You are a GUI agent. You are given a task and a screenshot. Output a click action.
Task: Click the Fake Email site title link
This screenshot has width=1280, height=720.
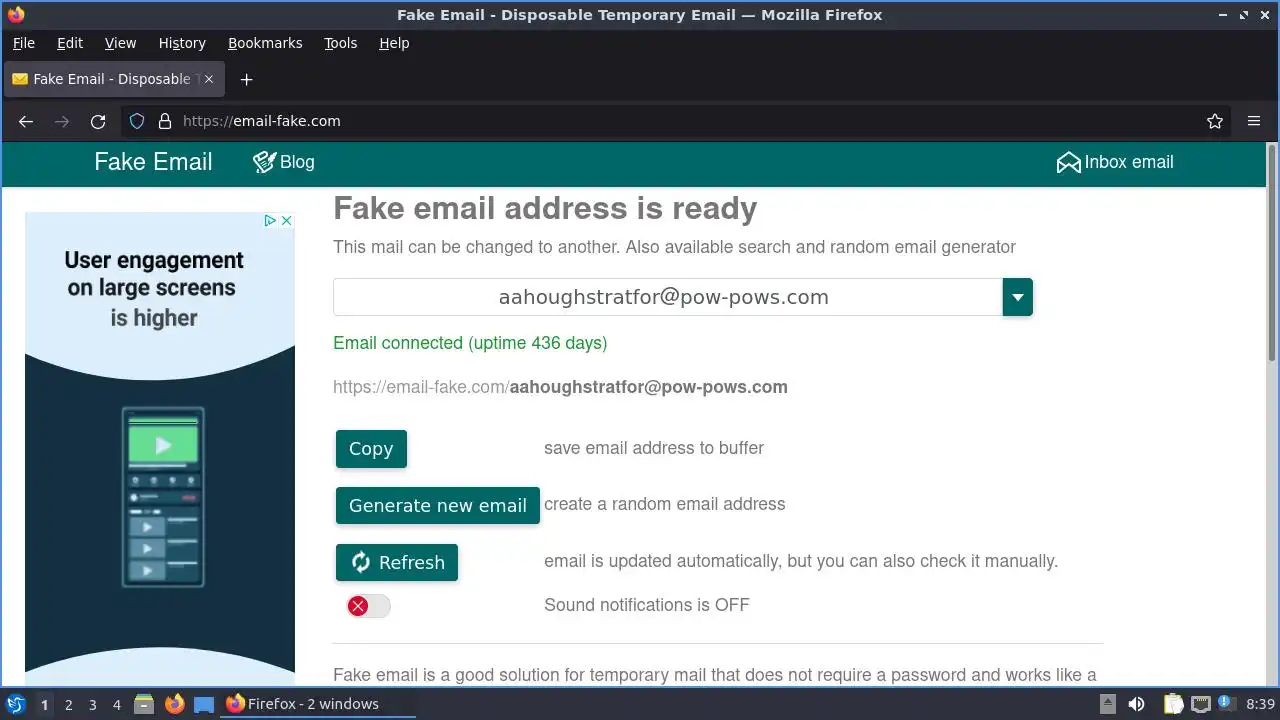153,162
